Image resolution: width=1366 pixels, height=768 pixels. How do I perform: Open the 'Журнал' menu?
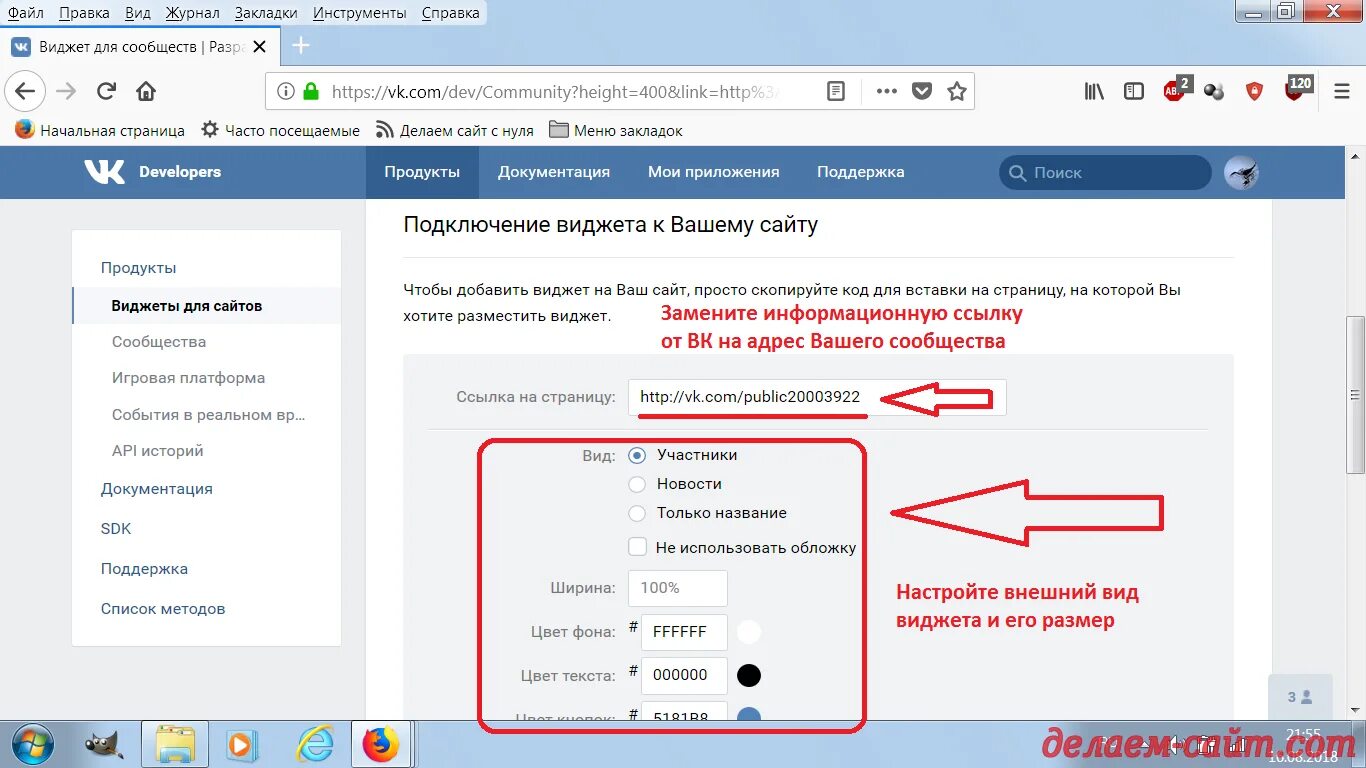[x=193, y=13]
